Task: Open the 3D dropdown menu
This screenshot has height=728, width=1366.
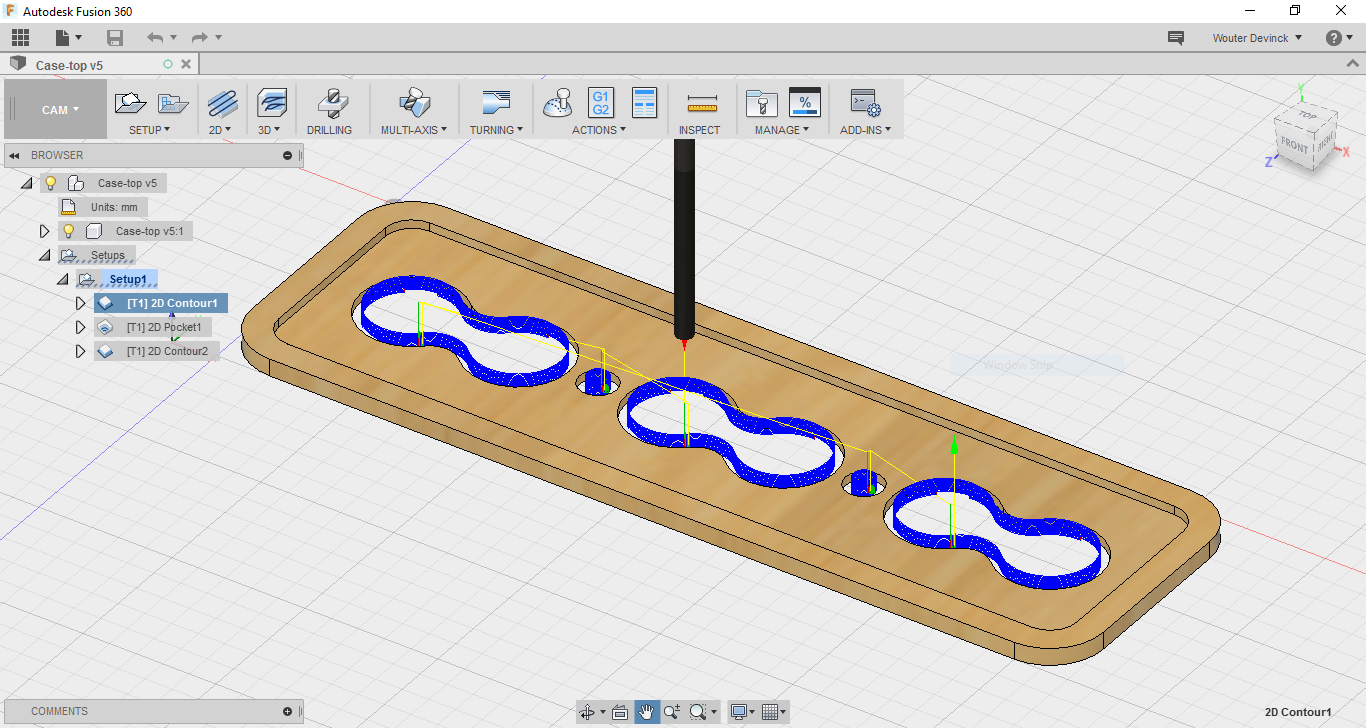Action: [270, 130]
